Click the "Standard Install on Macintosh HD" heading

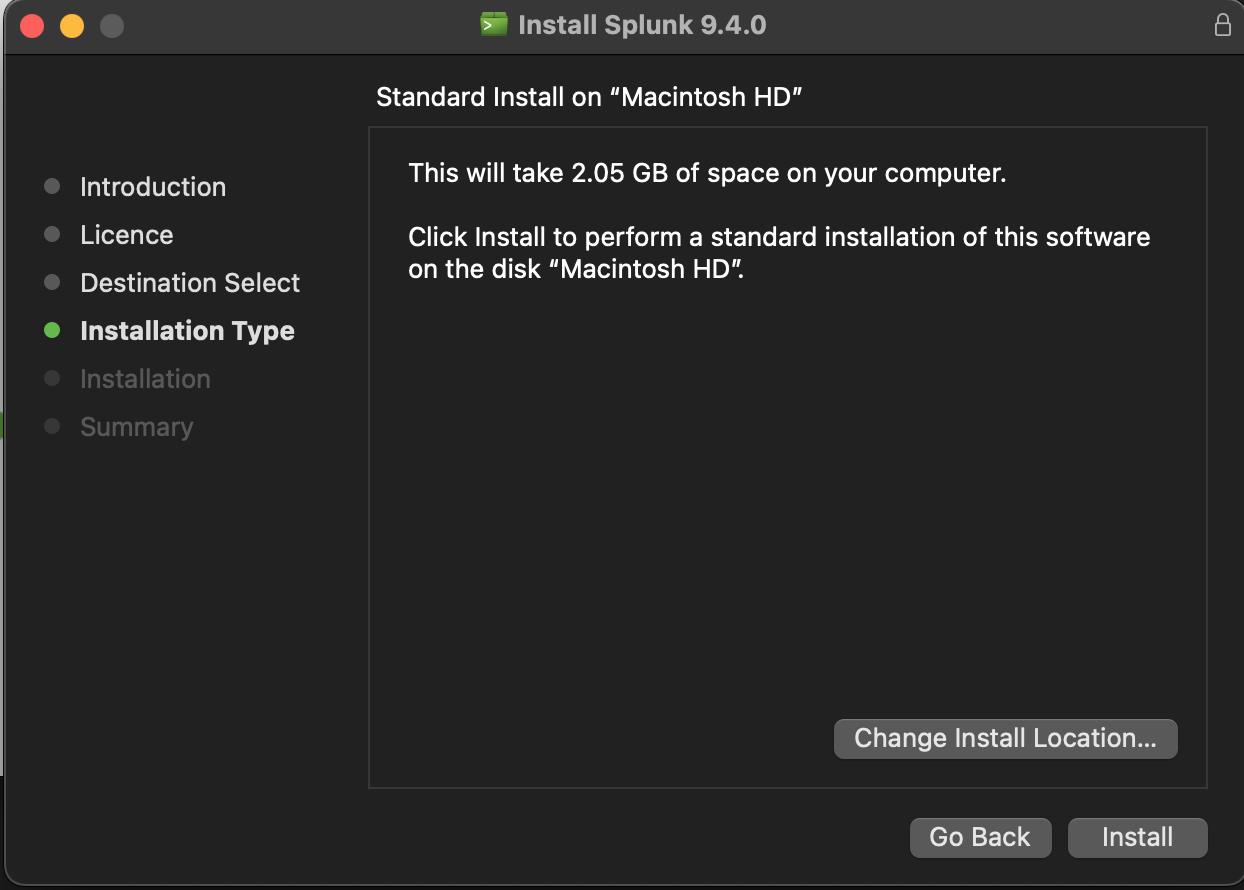pos(590,97)
